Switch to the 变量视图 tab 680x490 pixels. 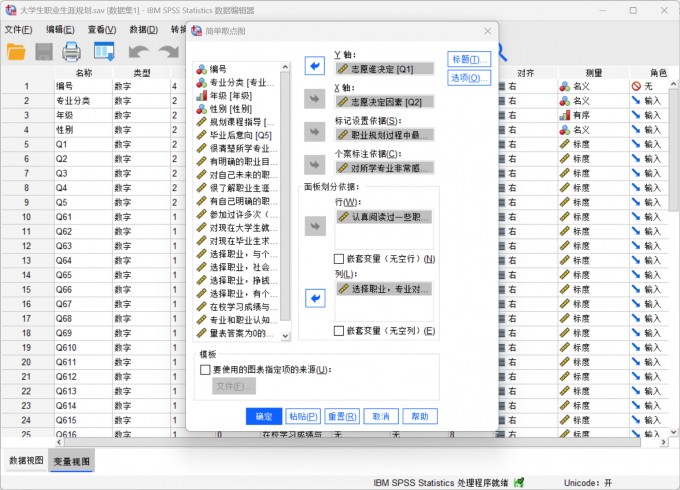tap(72, 461)
